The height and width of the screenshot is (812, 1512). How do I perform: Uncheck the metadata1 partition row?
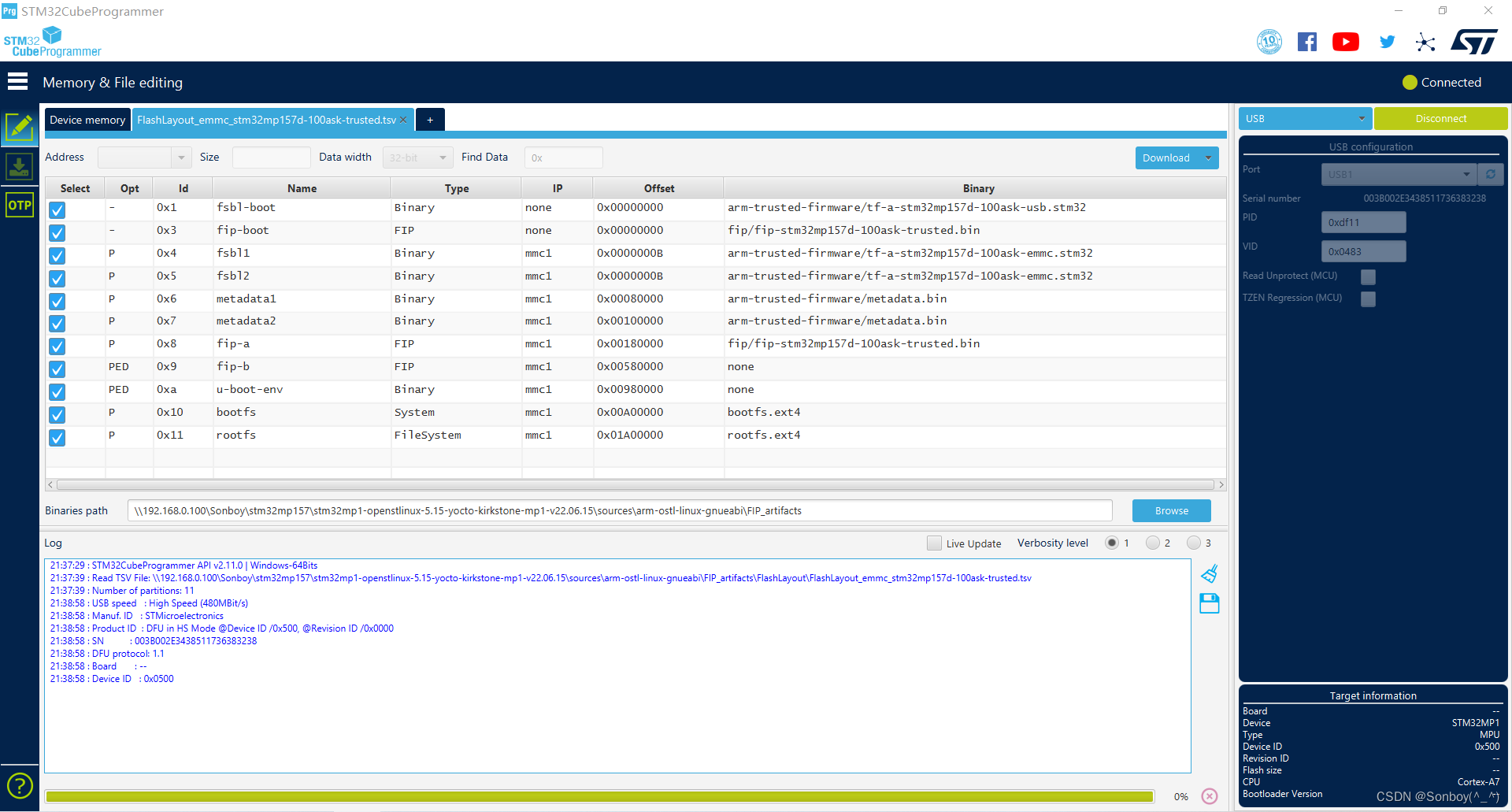[x=57, y=301]
